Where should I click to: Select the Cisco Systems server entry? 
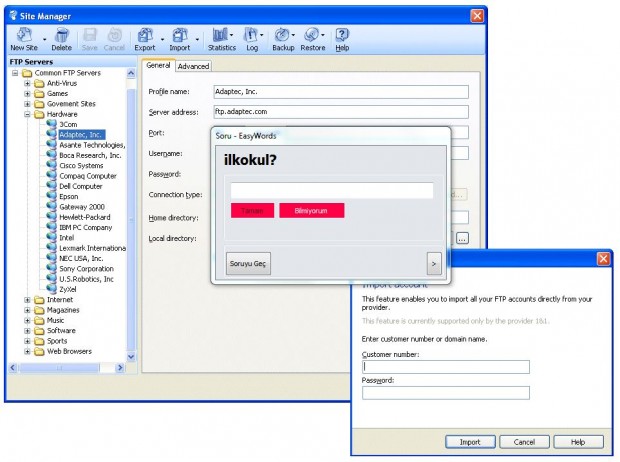(x=81, y=165)
